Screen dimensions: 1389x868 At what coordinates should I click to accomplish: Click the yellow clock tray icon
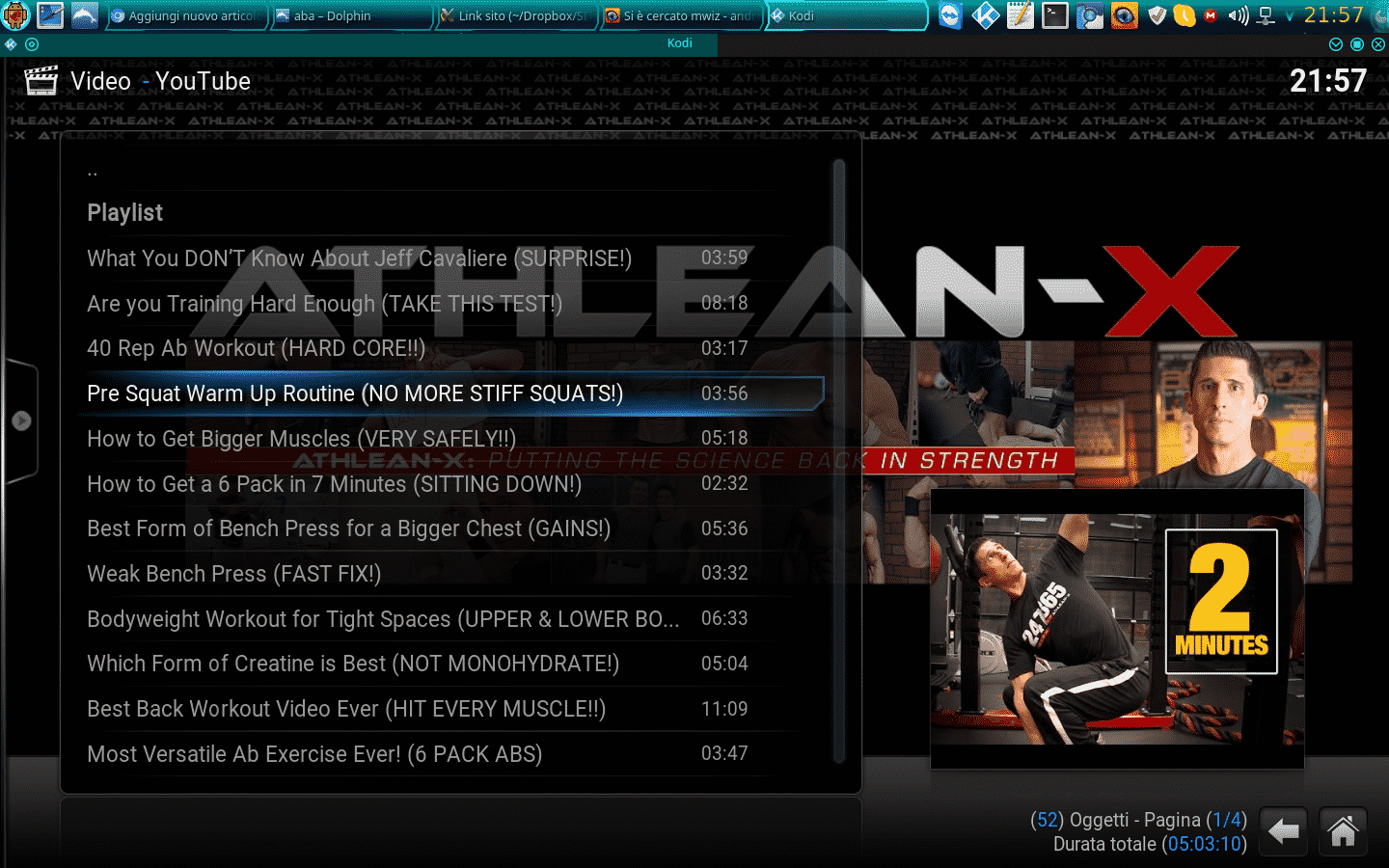click(1184, 15)
